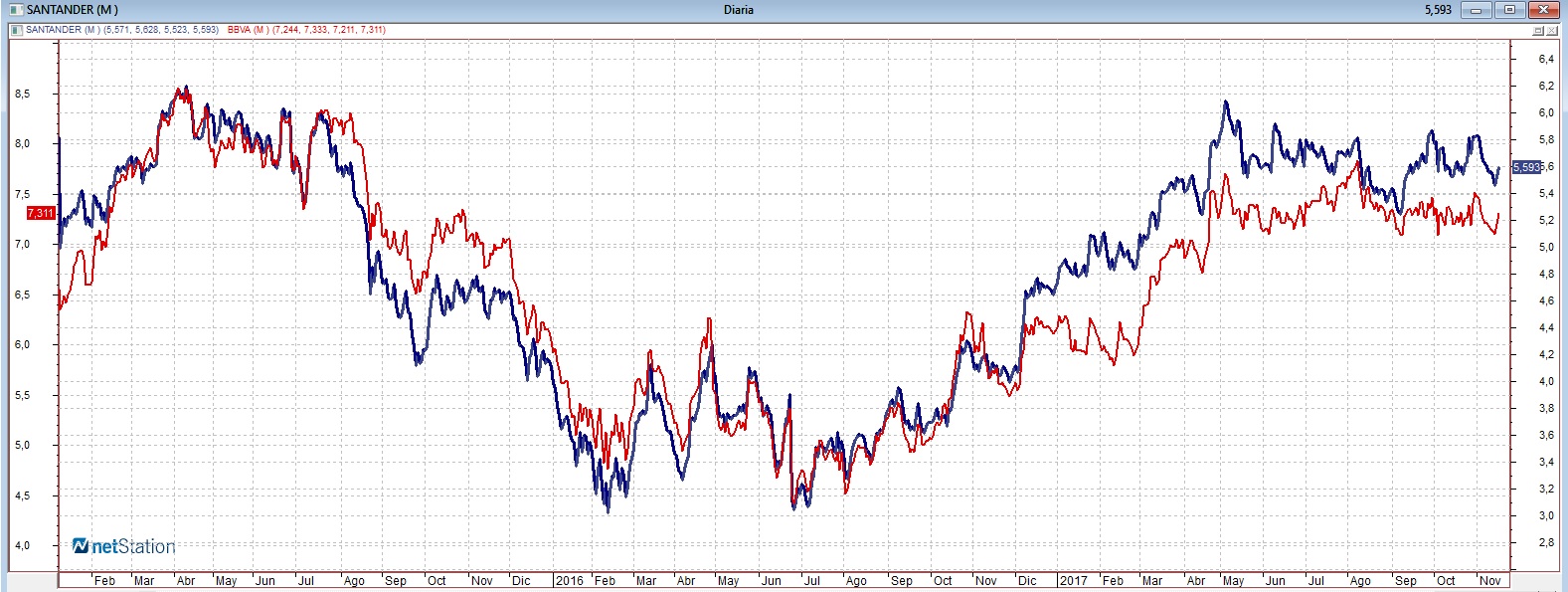Screen dimensions: 1568x592
Task: Click the 5,593 last price in title bar
Action: click(1438, 10)
